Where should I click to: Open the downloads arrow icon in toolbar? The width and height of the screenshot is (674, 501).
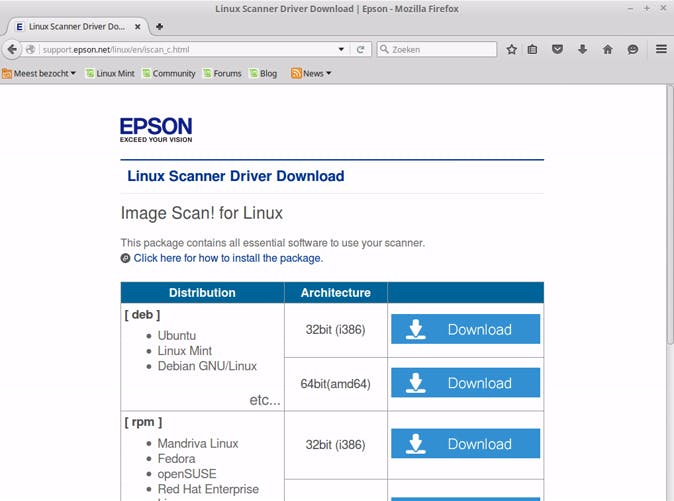(x=582, y=49)
